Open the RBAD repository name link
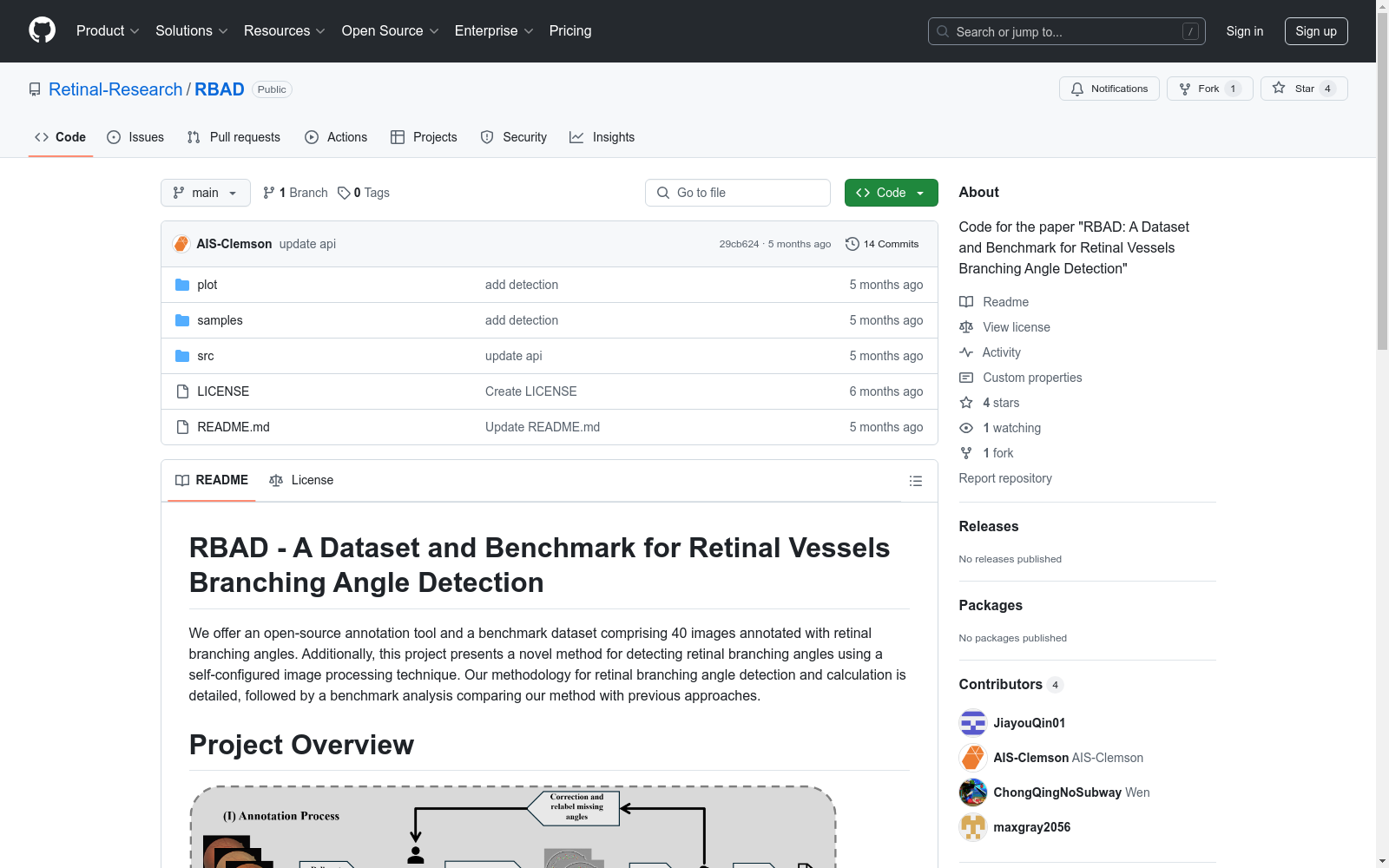Image resolution: width=1389 pixels, height=868 pixels. click(220, 89)
